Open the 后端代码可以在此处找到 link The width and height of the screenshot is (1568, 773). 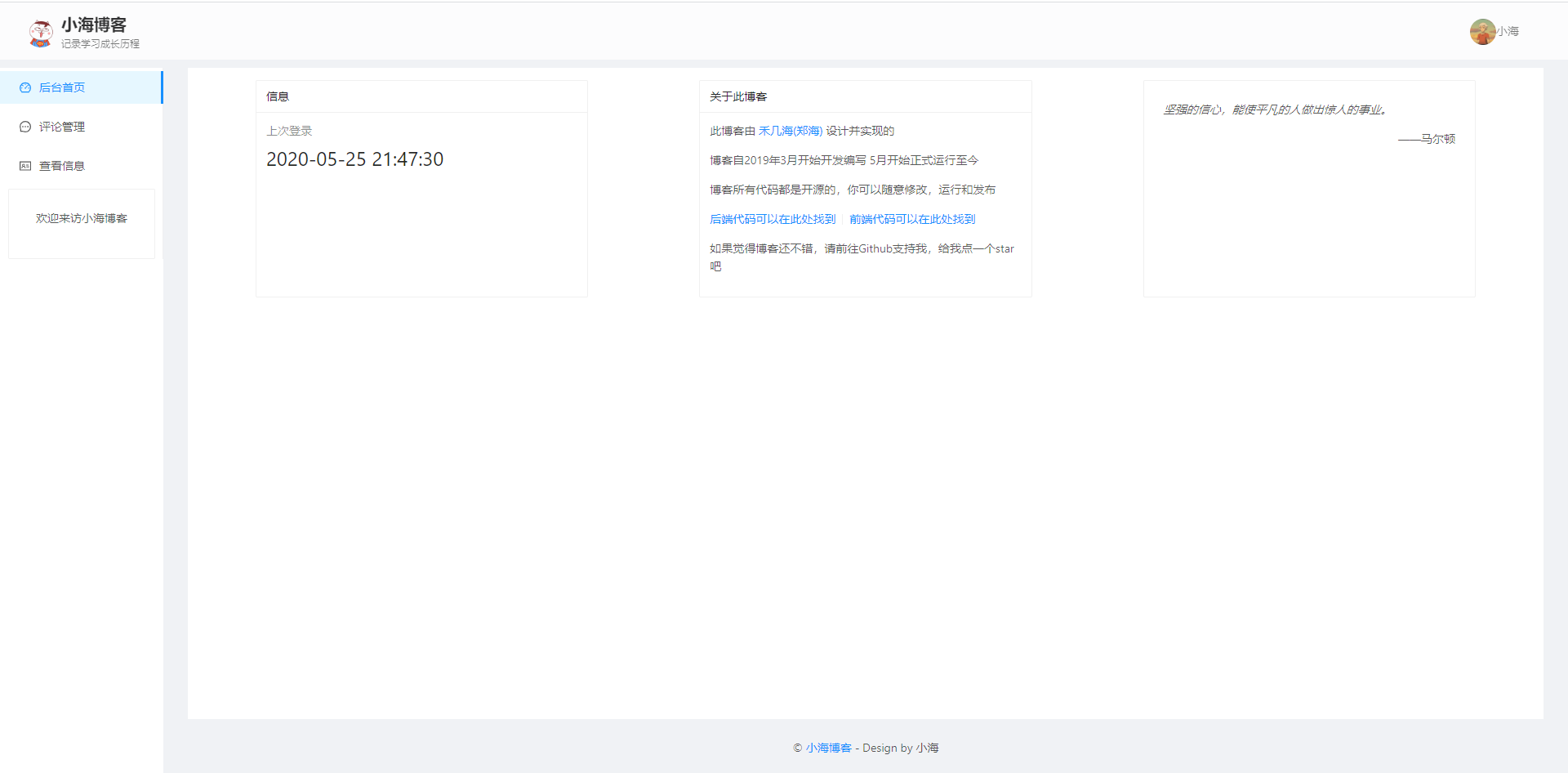click(x=773, y=219)
